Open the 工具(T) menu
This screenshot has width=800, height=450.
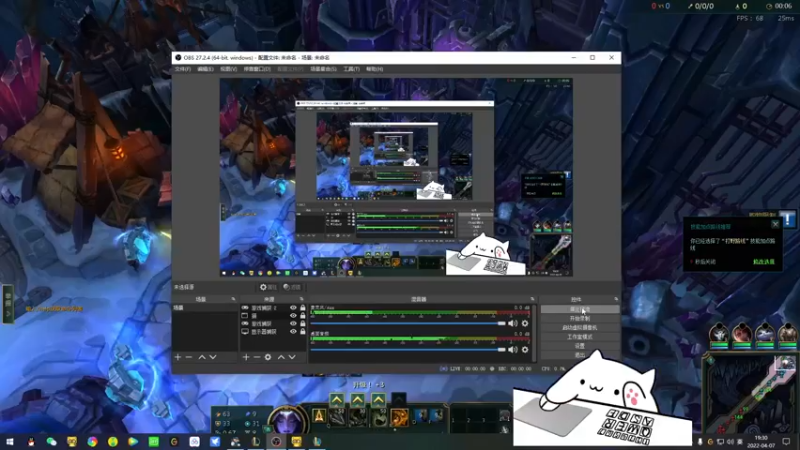tap(351, 69)
